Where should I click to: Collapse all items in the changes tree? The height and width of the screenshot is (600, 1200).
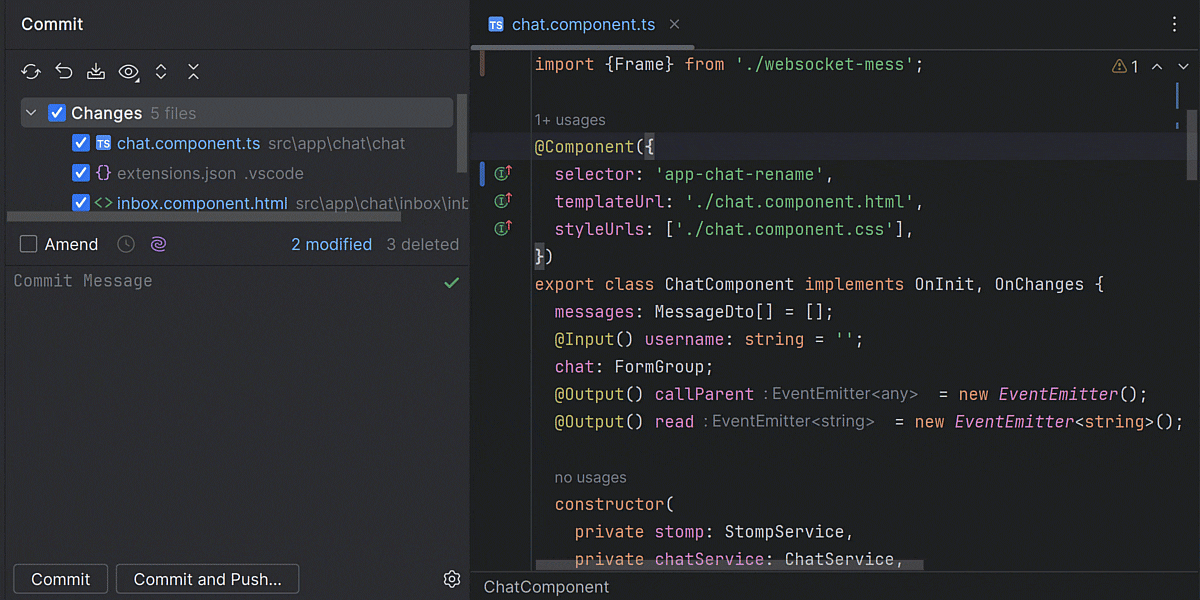point(193,71)
